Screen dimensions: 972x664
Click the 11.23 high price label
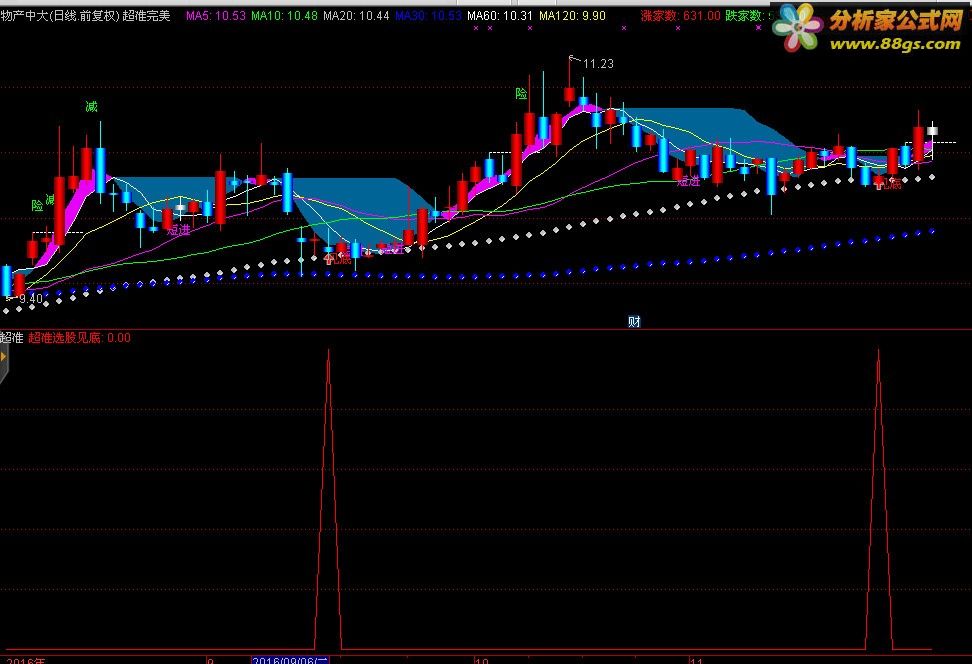[x=598, y=64]
